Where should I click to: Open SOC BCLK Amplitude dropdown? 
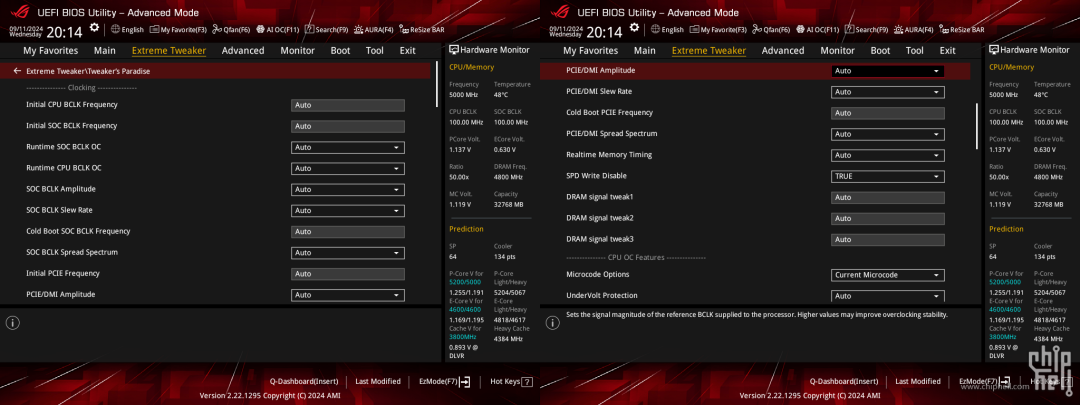click(x=348, y=189)
